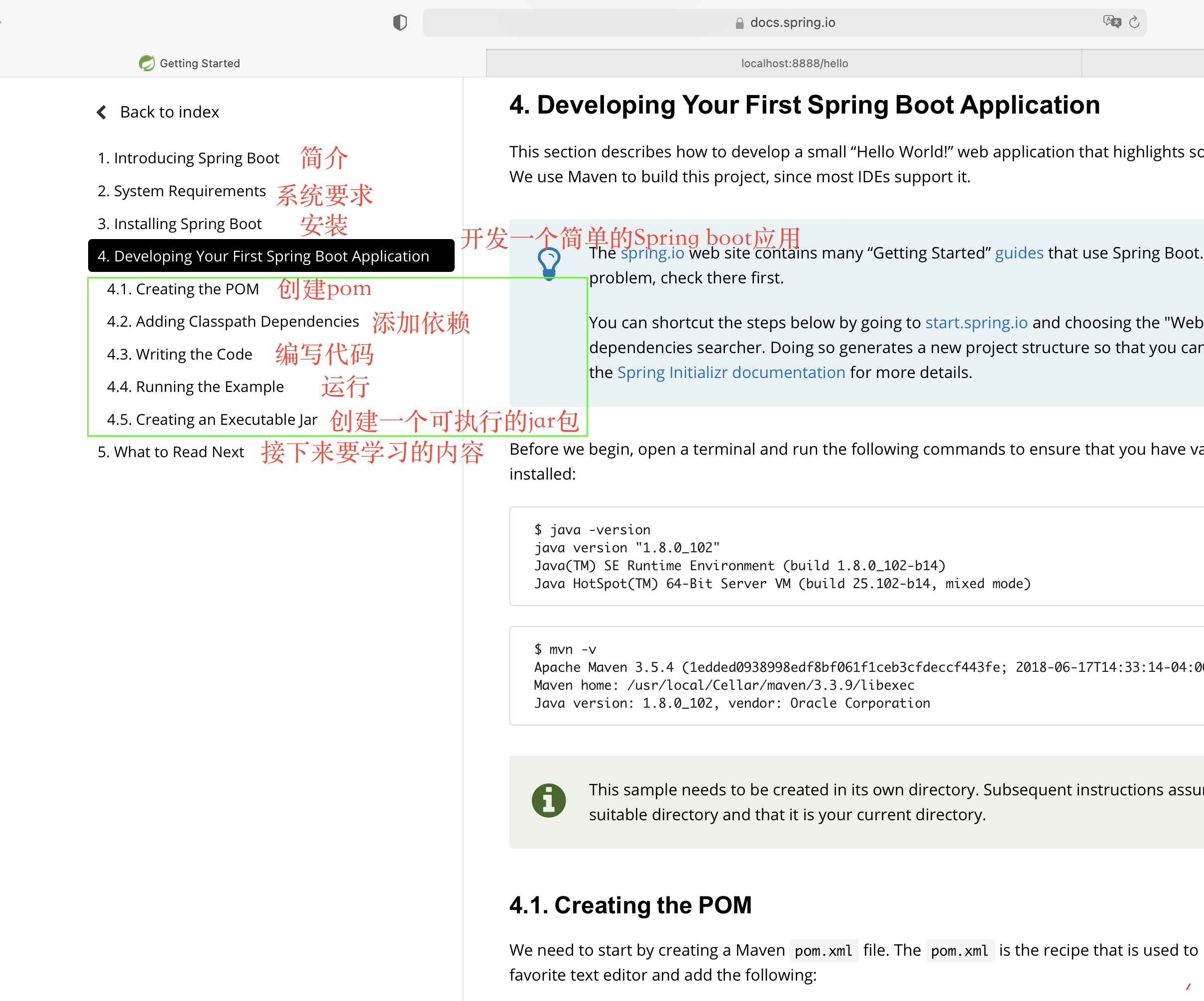The width and height of the screenshot is (1204, 1001).
Task: Return to index via Back to index
Action: (170, 112)
